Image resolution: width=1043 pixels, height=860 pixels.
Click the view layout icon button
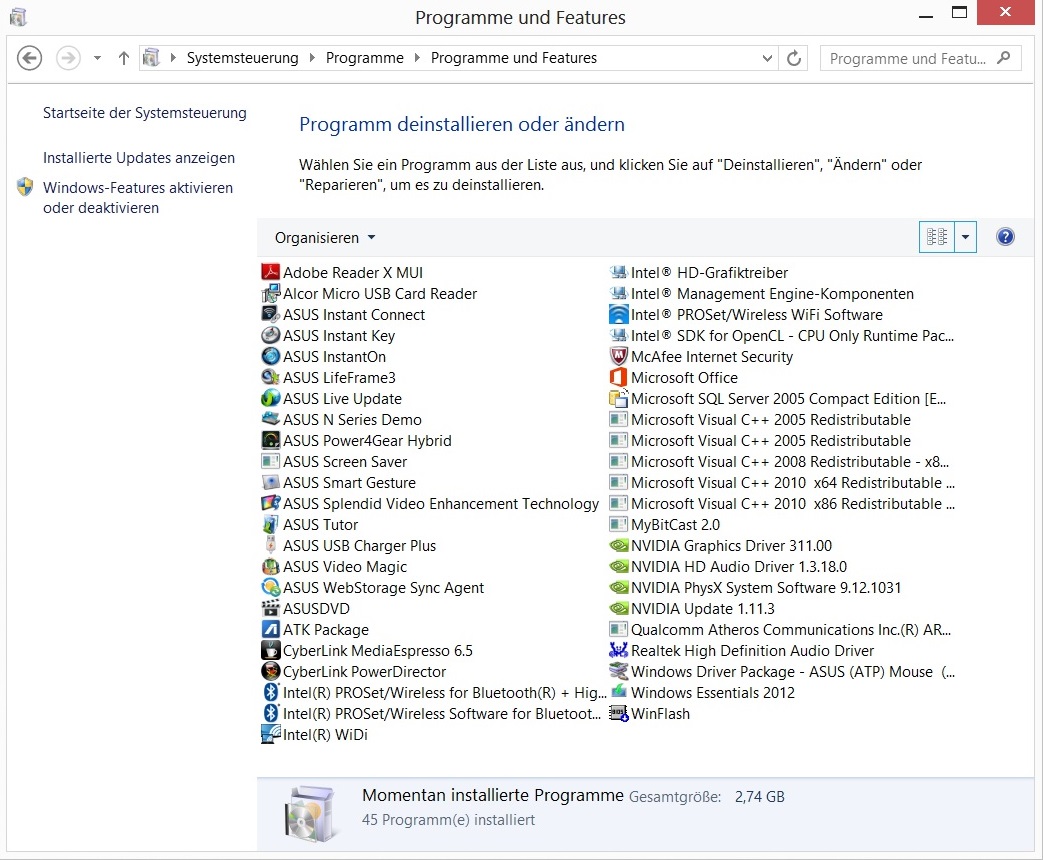pos(937,237)
